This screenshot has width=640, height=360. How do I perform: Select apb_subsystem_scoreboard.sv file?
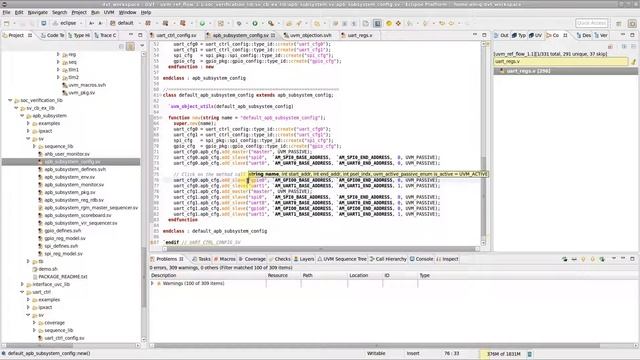click(x=78, y=215)
